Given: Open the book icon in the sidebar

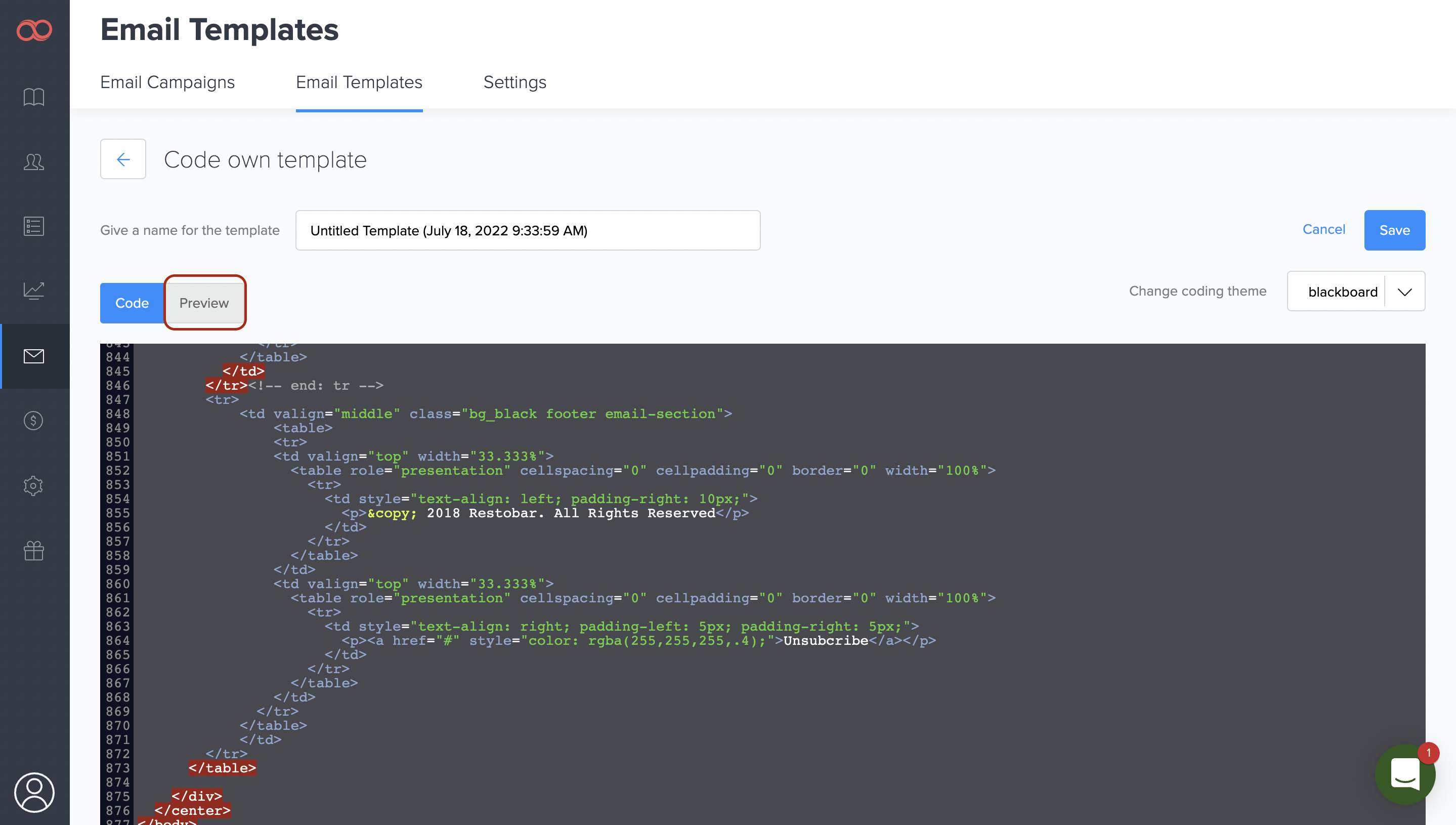Looking at the screenshot, I should [34, 97].
